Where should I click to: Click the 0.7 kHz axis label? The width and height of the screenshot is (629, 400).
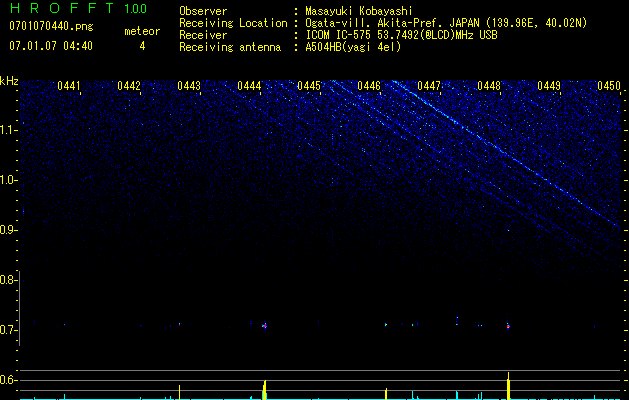point(8,330)
